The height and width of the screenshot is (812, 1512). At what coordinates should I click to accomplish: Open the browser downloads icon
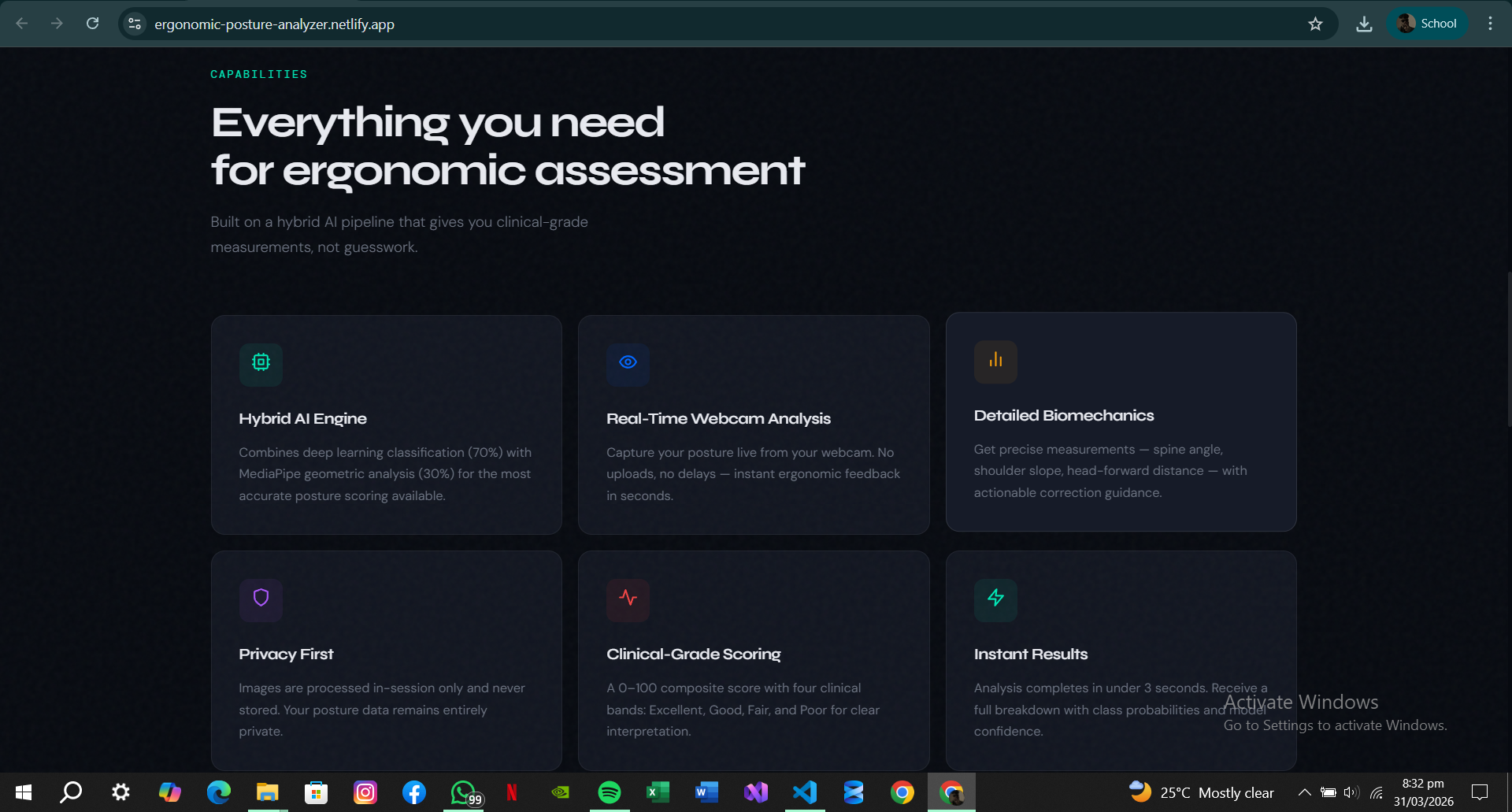click(x=1364, y=24)
